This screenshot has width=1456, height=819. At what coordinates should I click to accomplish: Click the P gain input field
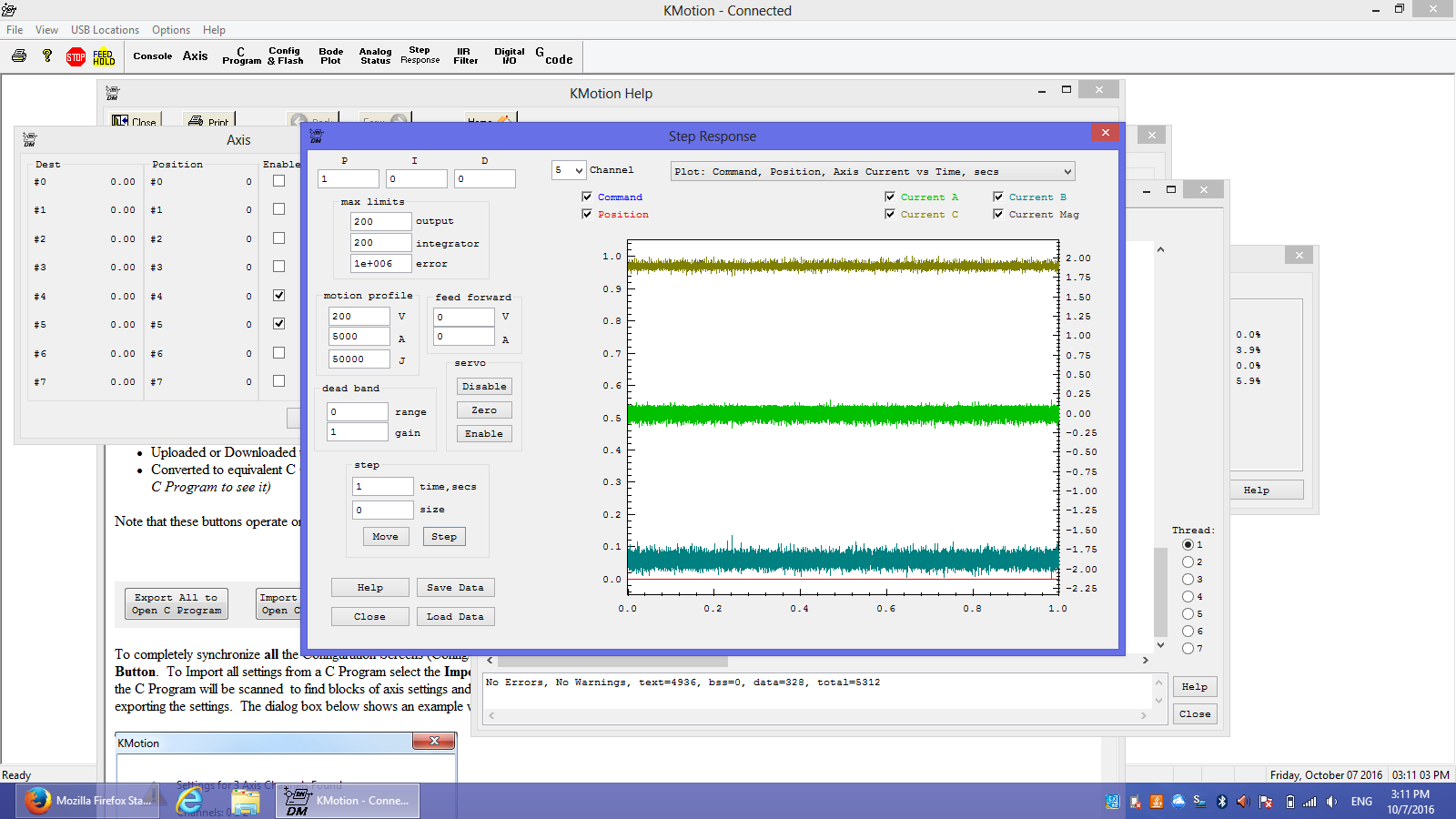[348, 179]
